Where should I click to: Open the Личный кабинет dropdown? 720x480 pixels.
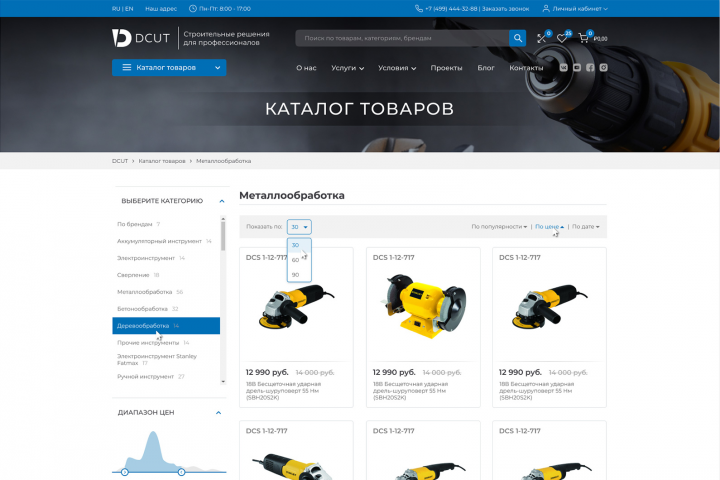pos(580,9)
